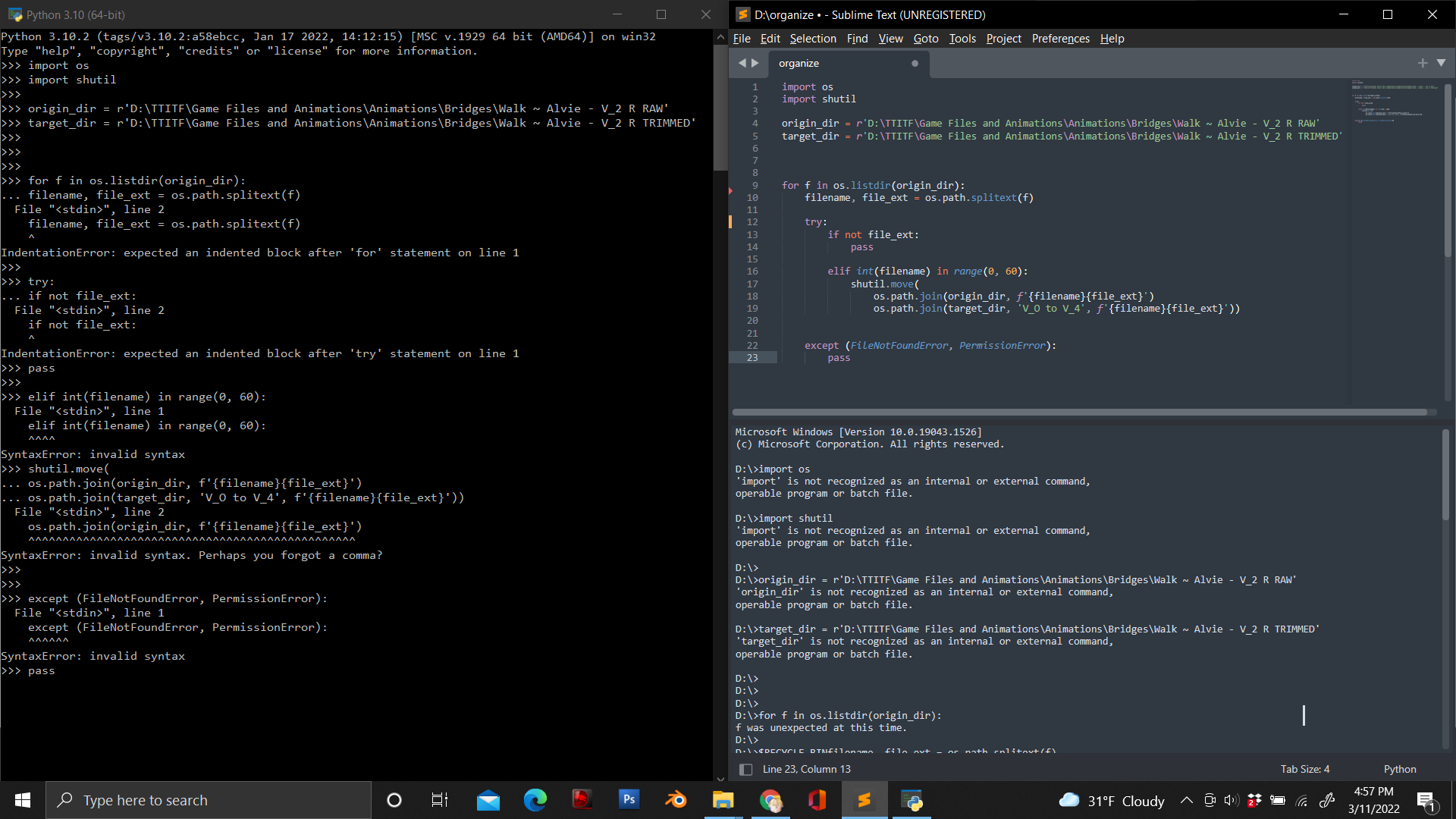Click the Sublime Text taskbar icon
Image resolution: width=1456 pixels, height=819 pixels.
(x=864, y=799)
